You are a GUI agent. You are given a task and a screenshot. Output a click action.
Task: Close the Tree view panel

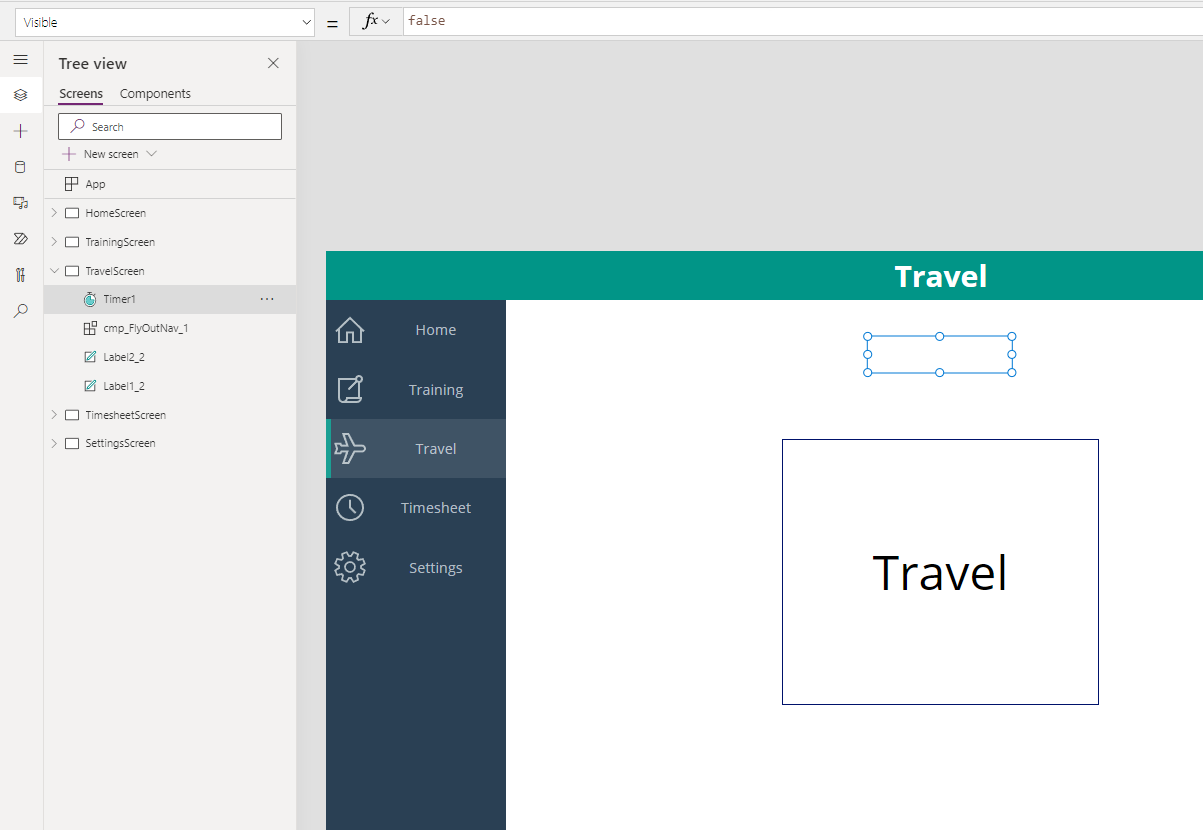point(273,63)
